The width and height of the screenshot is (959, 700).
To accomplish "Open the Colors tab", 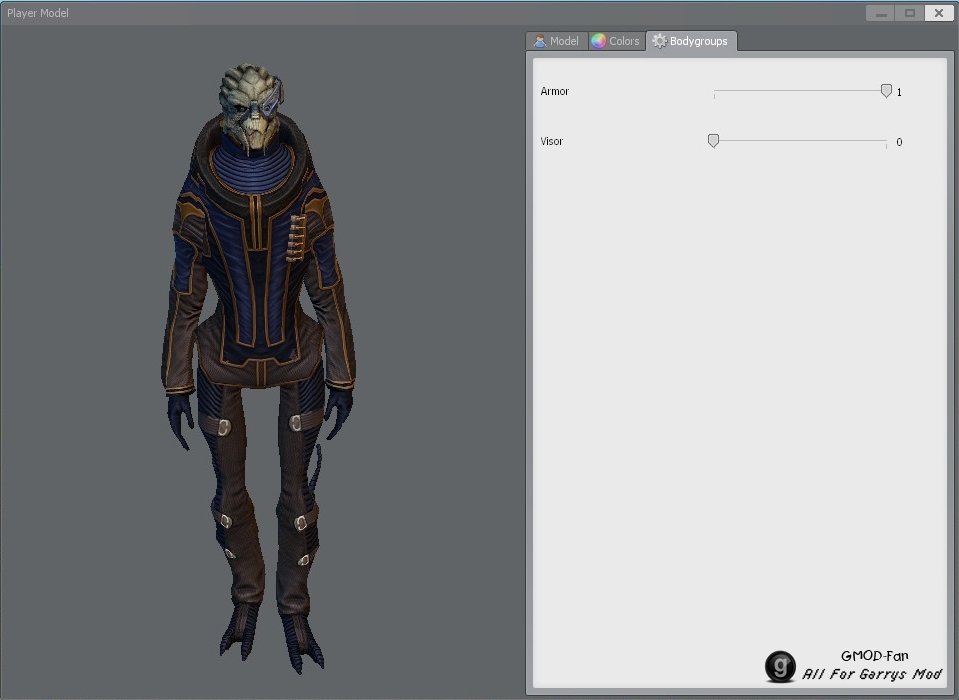I will pos(616,41).
